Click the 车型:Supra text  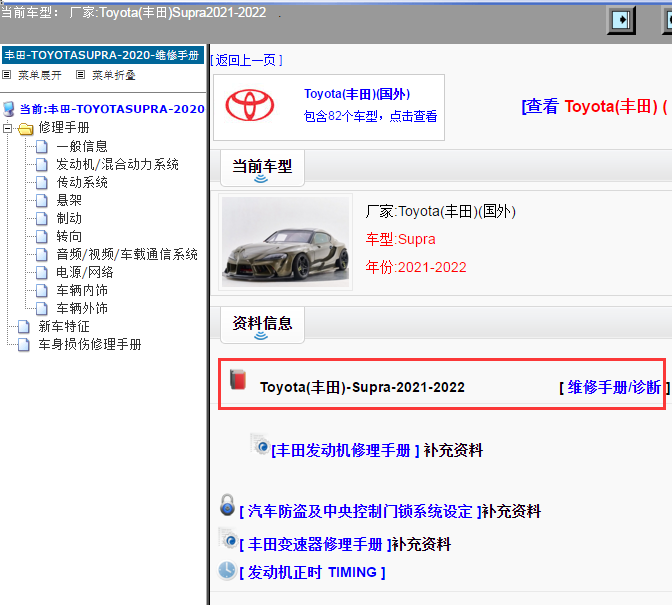click(400, 239)
